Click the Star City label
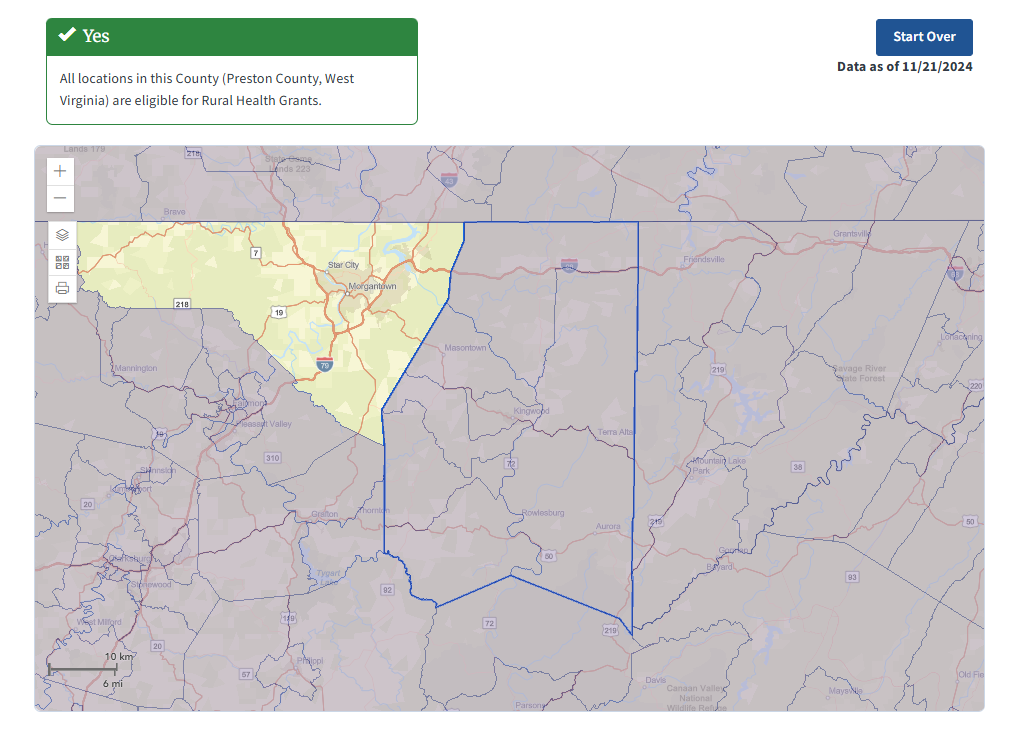 (x=343, y=265)
